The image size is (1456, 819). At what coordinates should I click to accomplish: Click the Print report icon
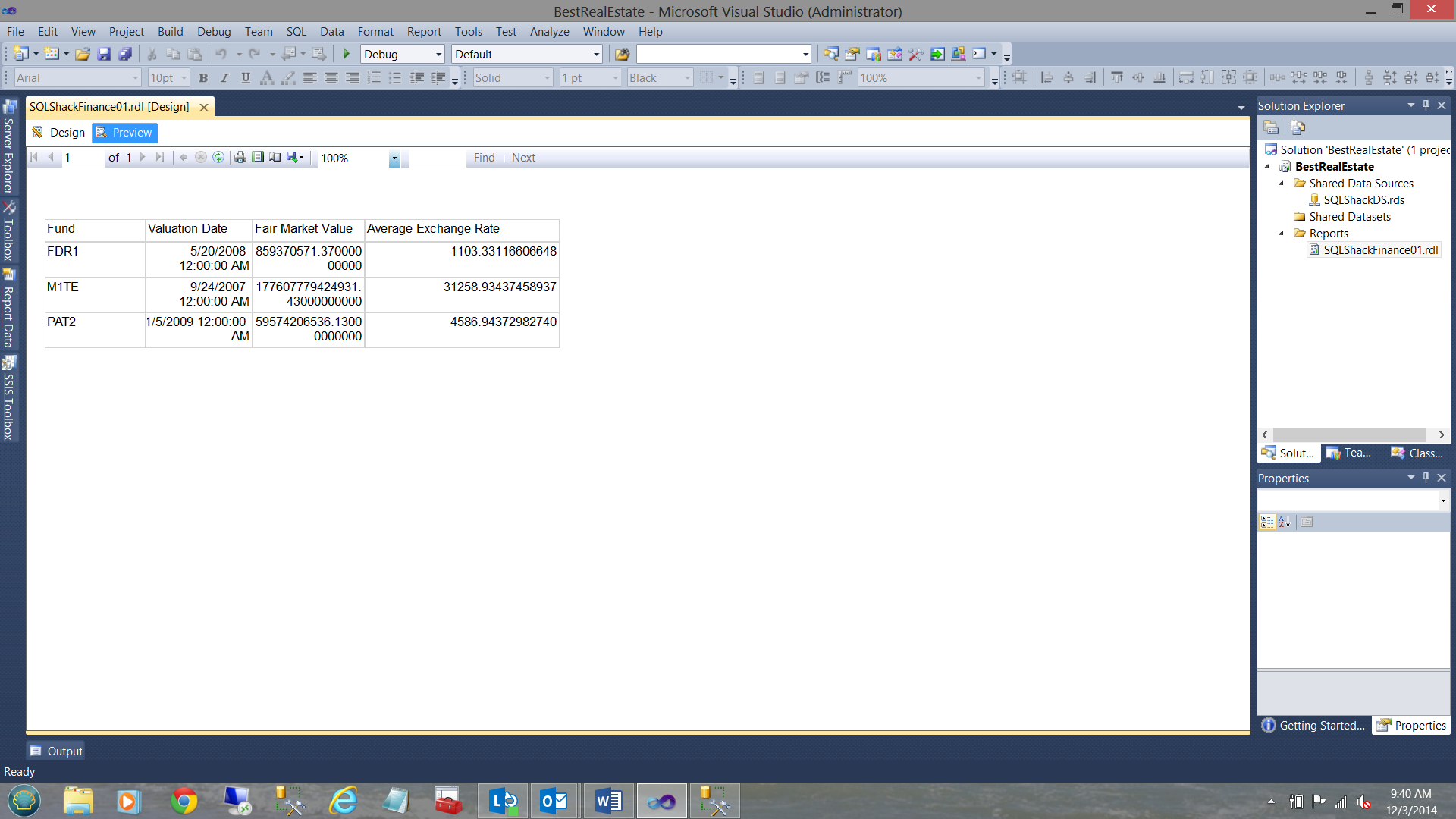240,158
